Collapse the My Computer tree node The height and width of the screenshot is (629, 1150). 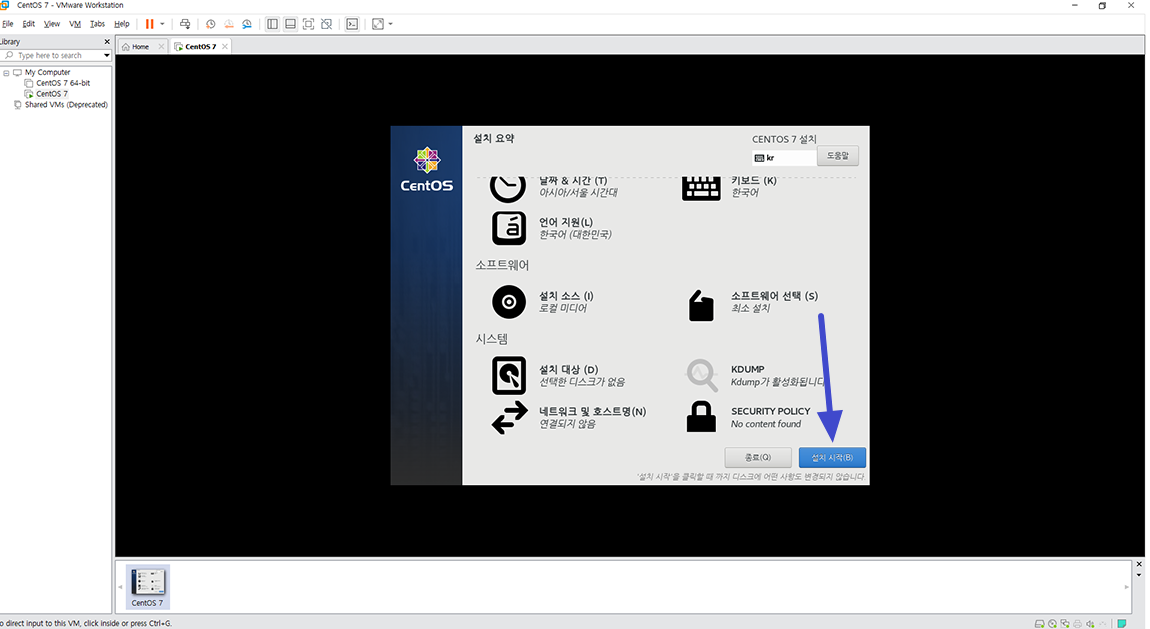7,73
